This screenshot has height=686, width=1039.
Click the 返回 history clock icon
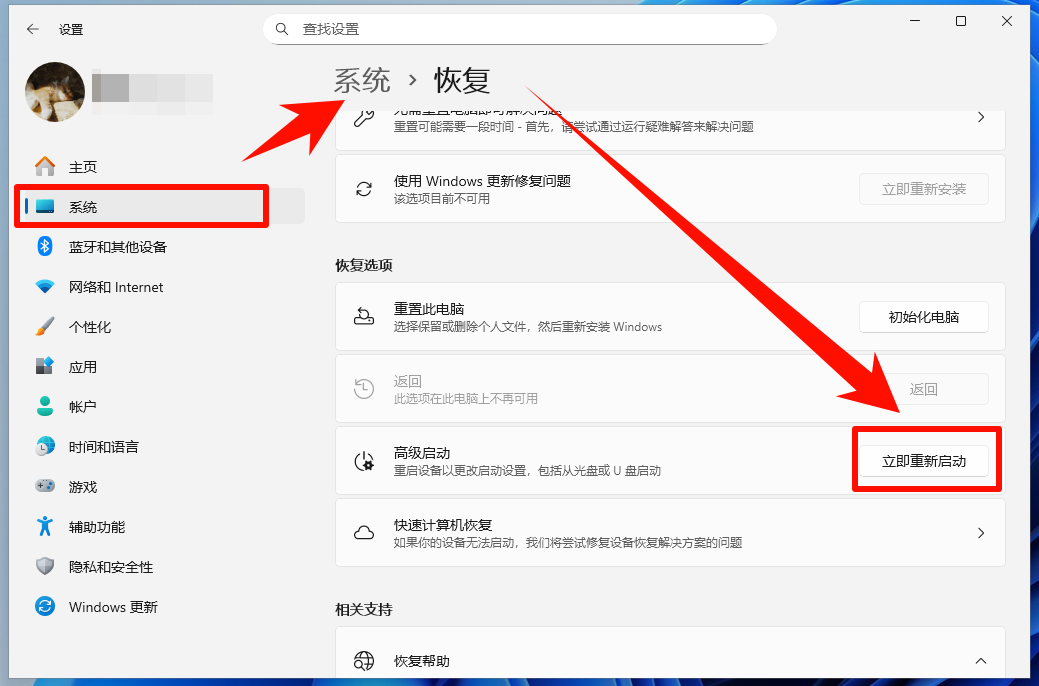tap(364, 388)
